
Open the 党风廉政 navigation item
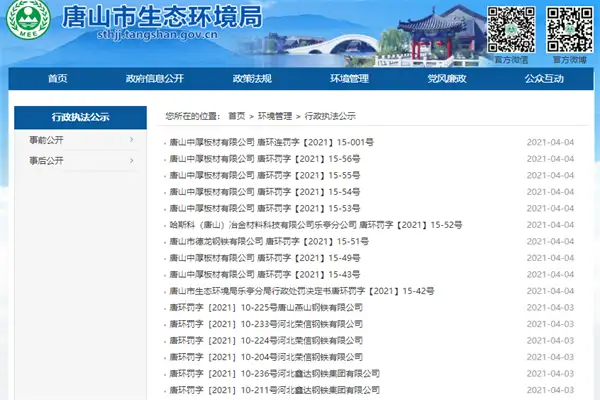click(x=446, y=79)
